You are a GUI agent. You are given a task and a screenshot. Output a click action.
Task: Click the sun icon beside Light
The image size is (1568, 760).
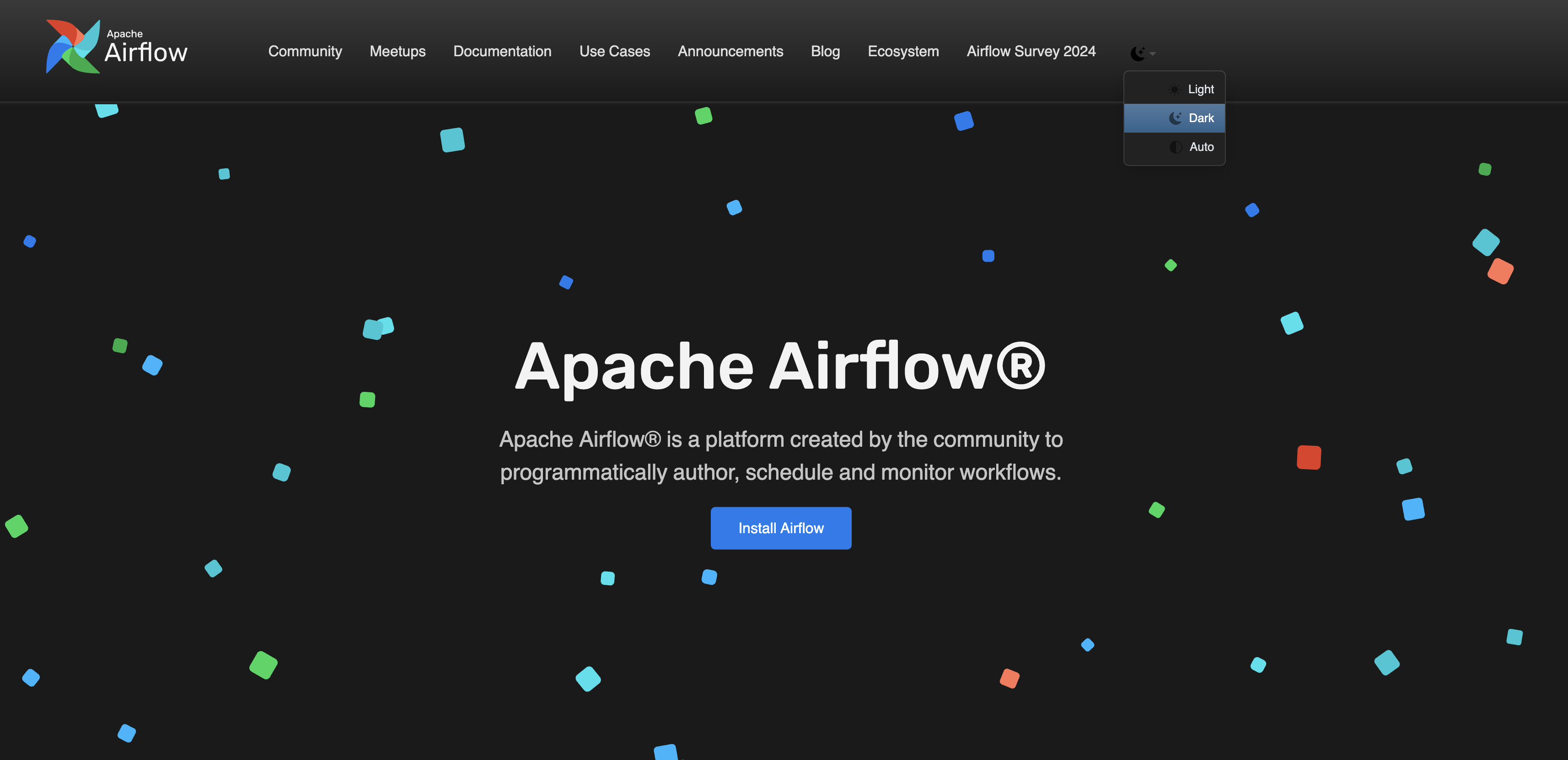(1174, 90)
